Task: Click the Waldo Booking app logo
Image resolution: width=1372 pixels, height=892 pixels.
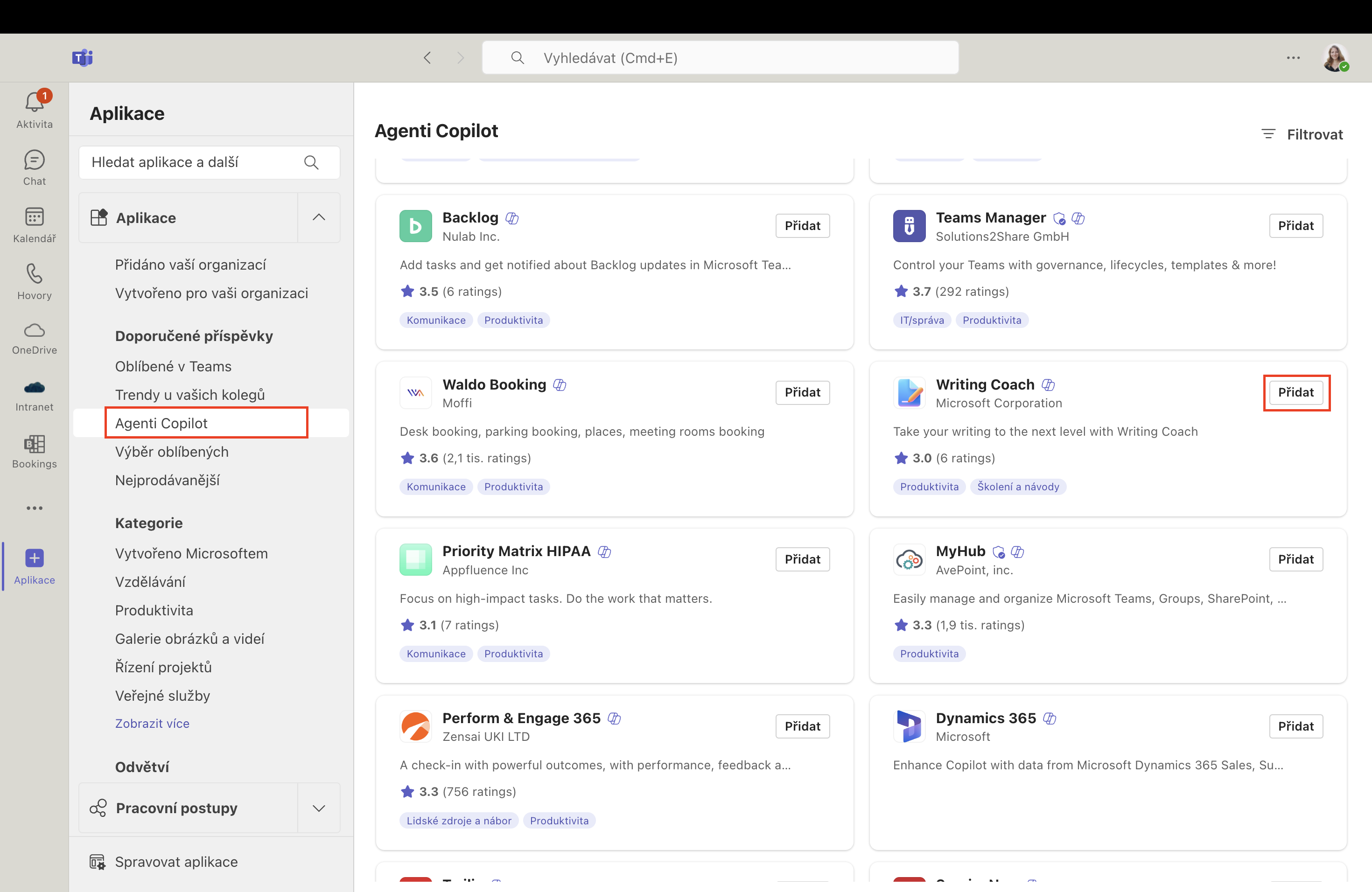Action: 416,392
